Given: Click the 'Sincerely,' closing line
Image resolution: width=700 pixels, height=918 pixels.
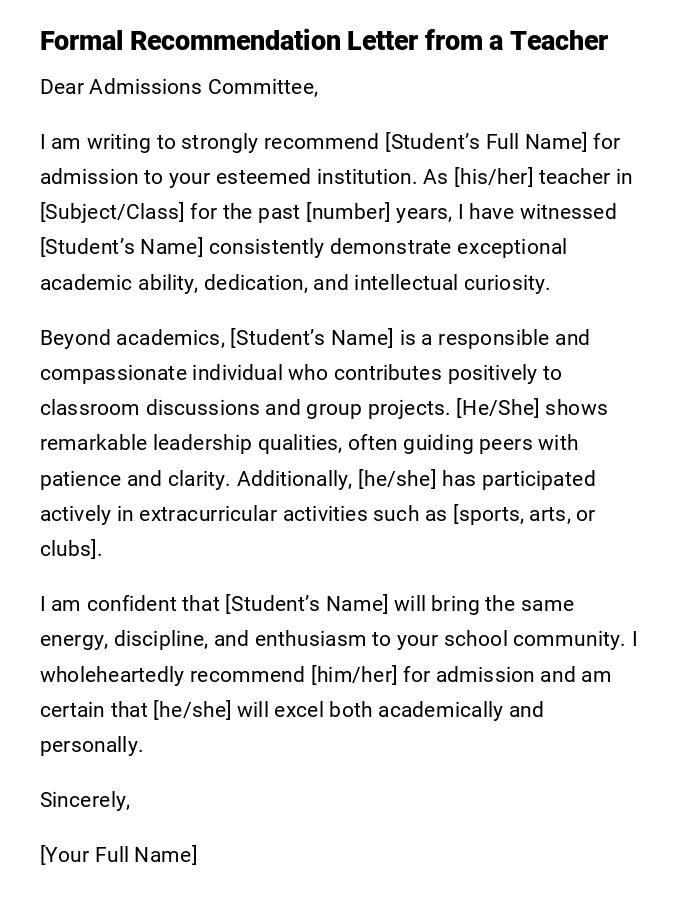Looking at the screenshot, I should coord(85,800).
